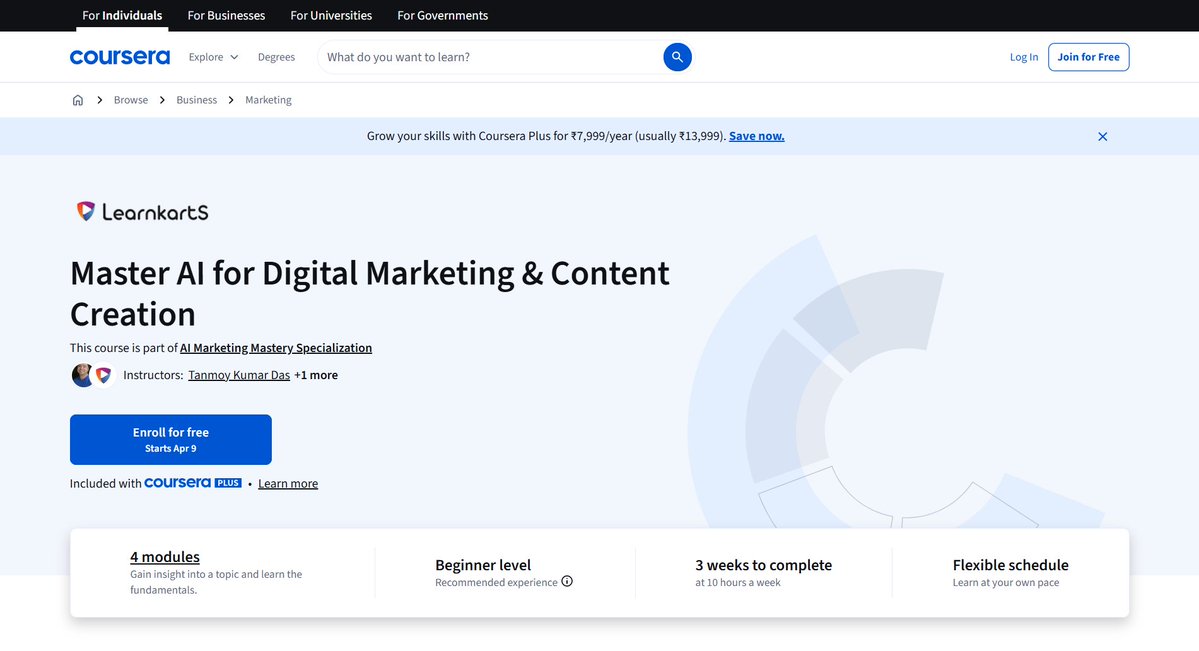Viewport: 1199px width, 651px height.
Task: Open instructor Tanmoy Kumar Das profile
Action: pos(239,375)
